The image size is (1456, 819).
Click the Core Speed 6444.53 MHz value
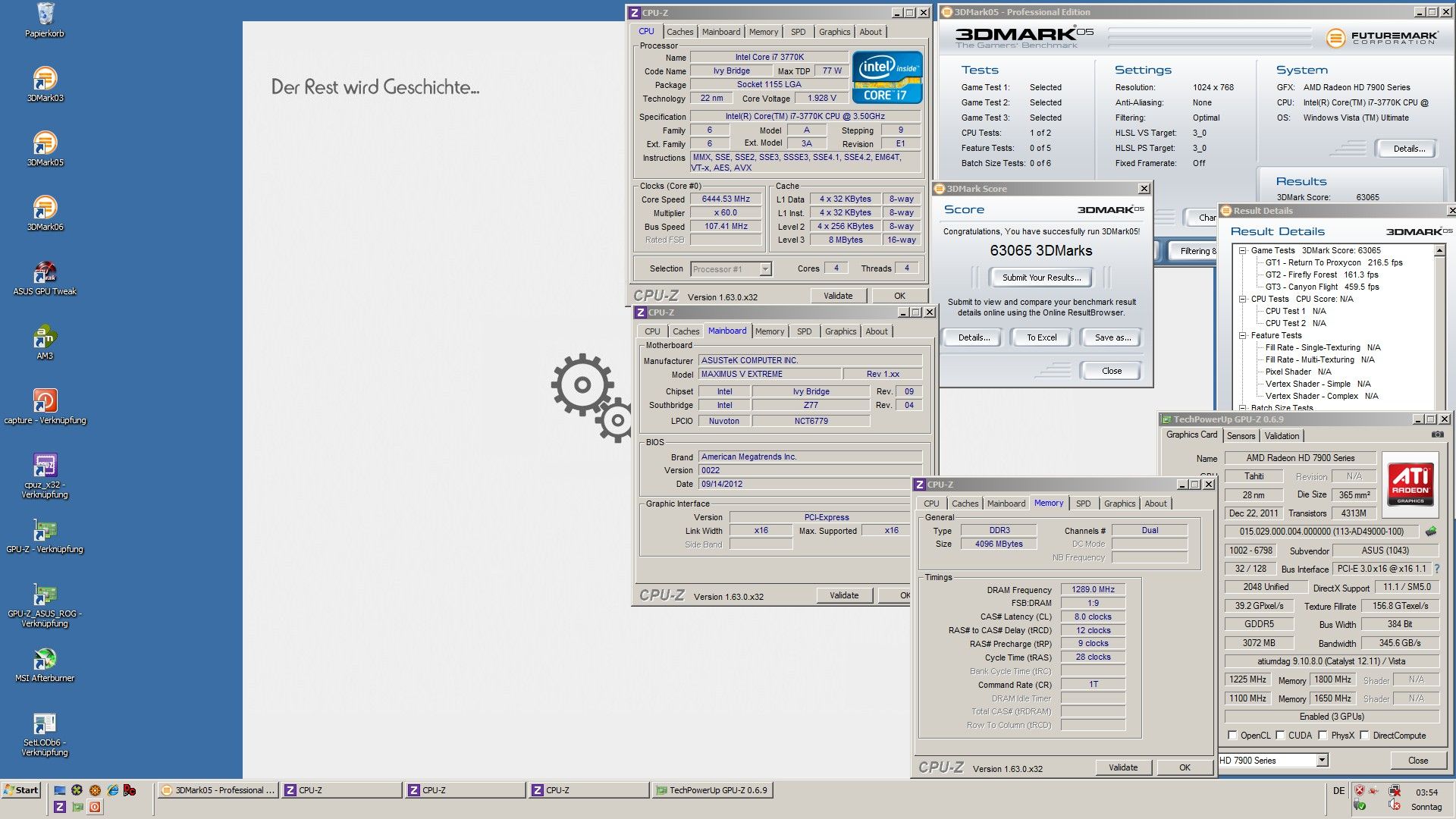click(726, 199)
